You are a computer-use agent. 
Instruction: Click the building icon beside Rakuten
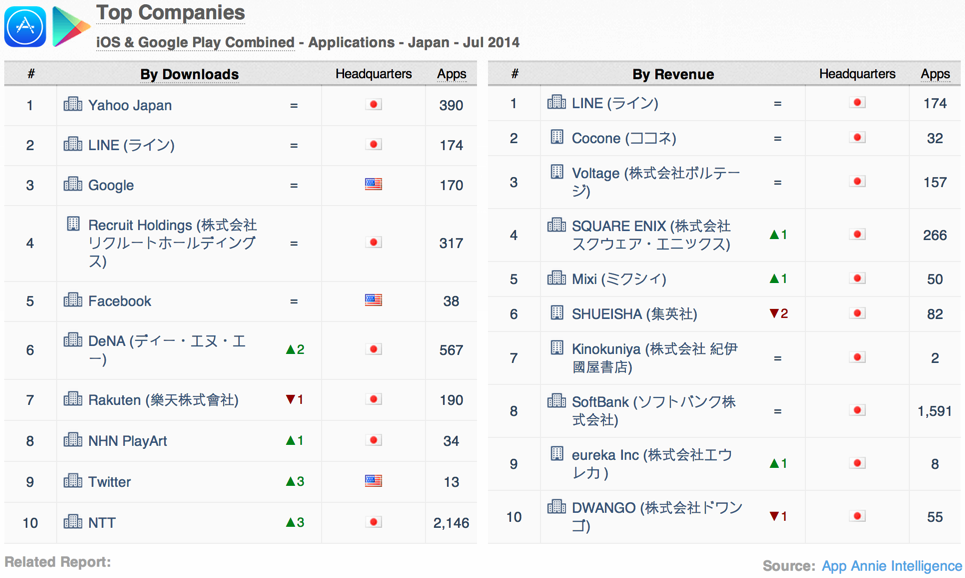click(73, 399)
